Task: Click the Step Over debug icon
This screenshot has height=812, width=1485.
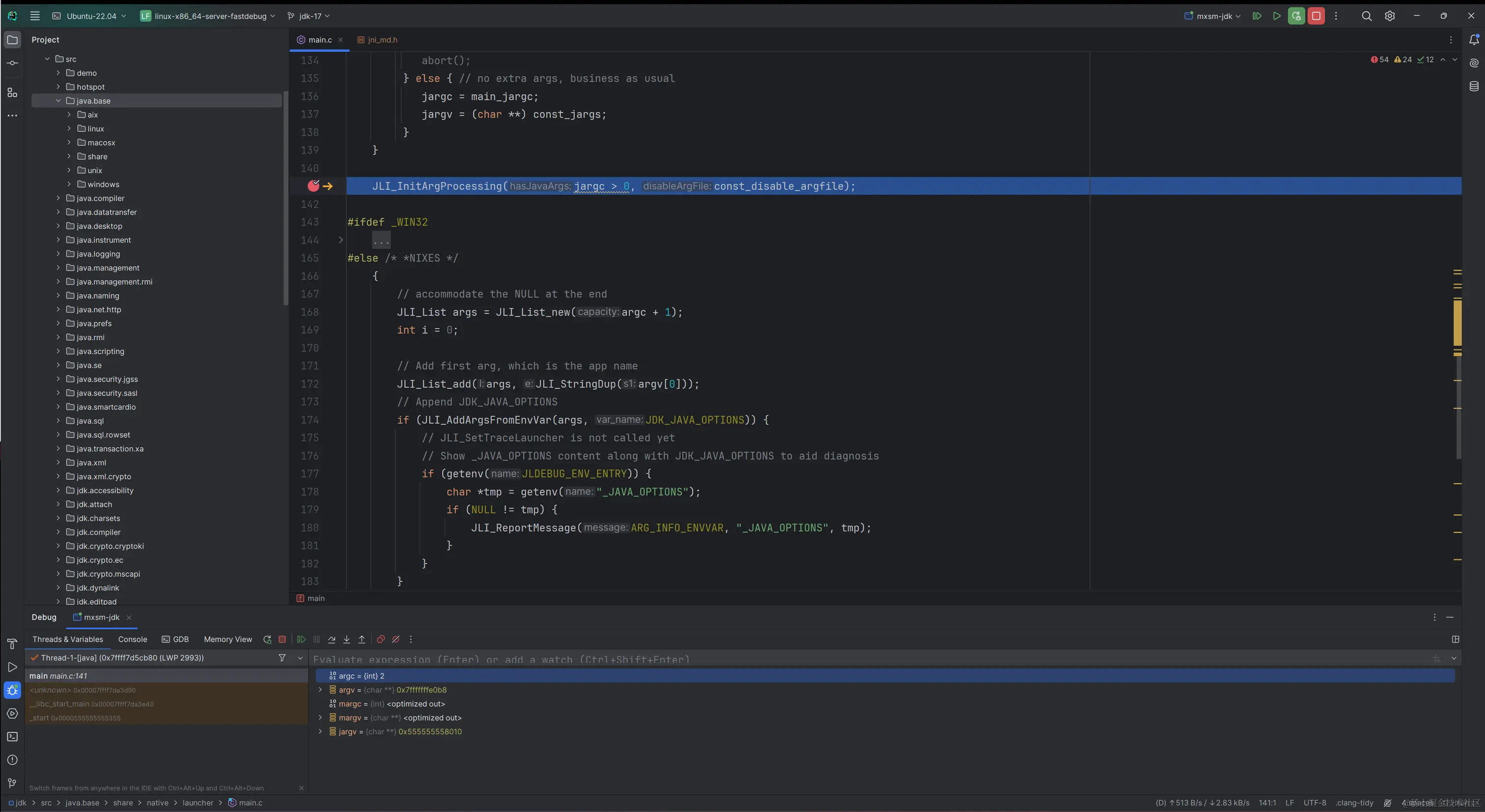Action: click(x=331, y=639)
